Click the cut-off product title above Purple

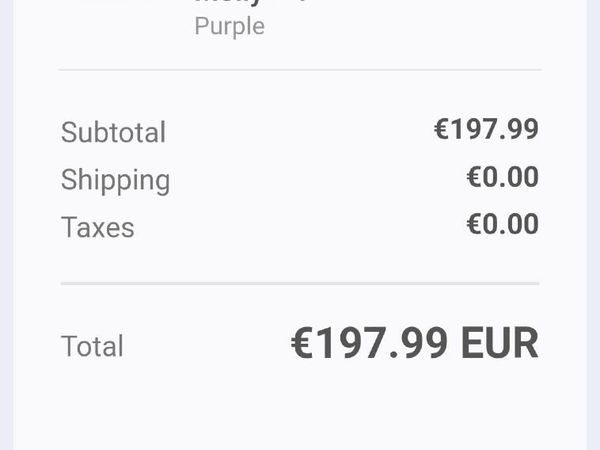[230, 3]
